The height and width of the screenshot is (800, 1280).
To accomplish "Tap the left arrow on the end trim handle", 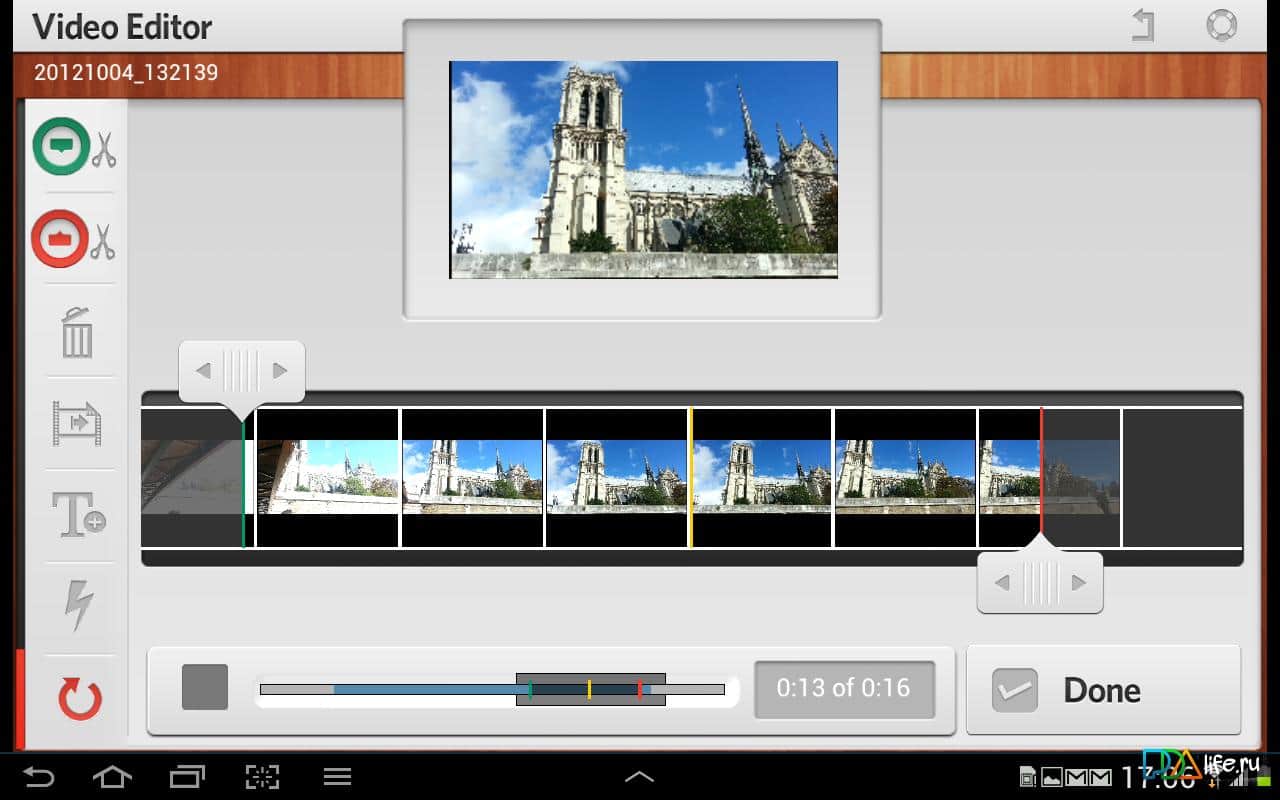I will click(x=1002, y=583).
